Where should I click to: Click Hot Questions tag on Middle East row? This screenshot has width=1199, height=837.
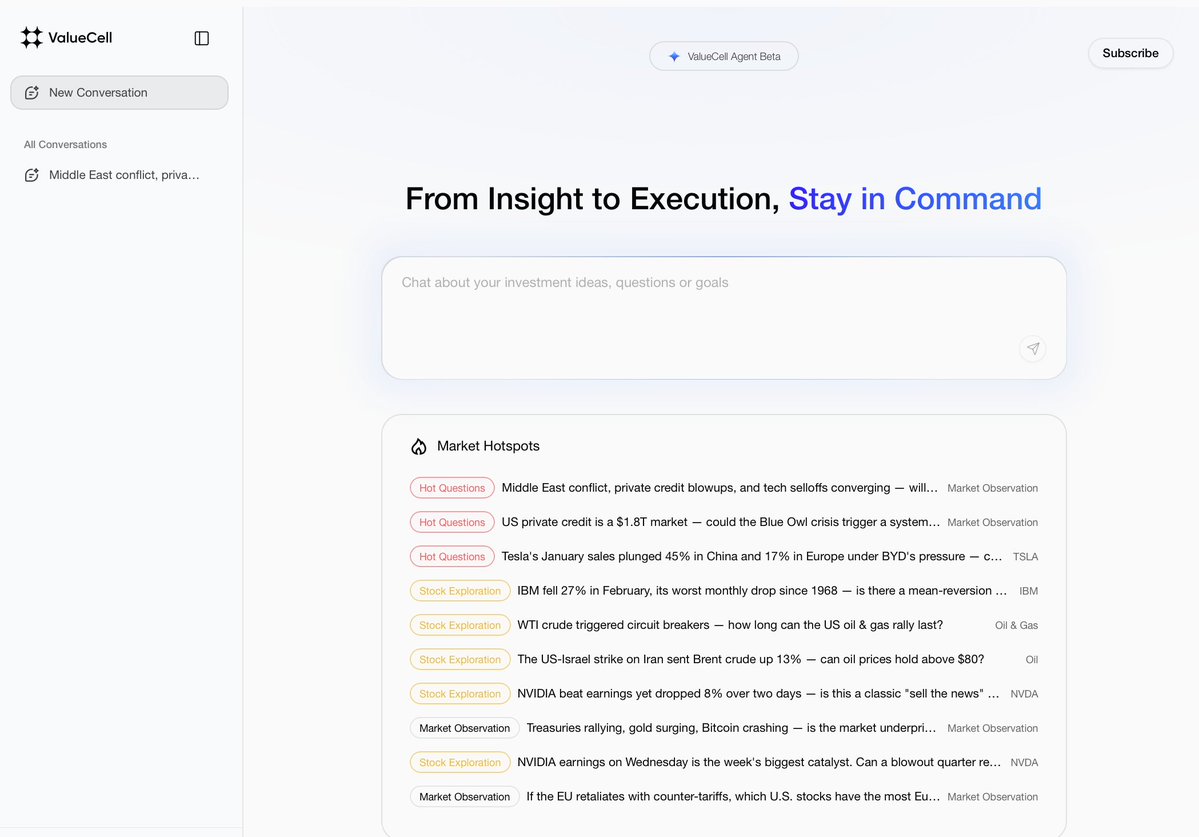coord(452,488)
